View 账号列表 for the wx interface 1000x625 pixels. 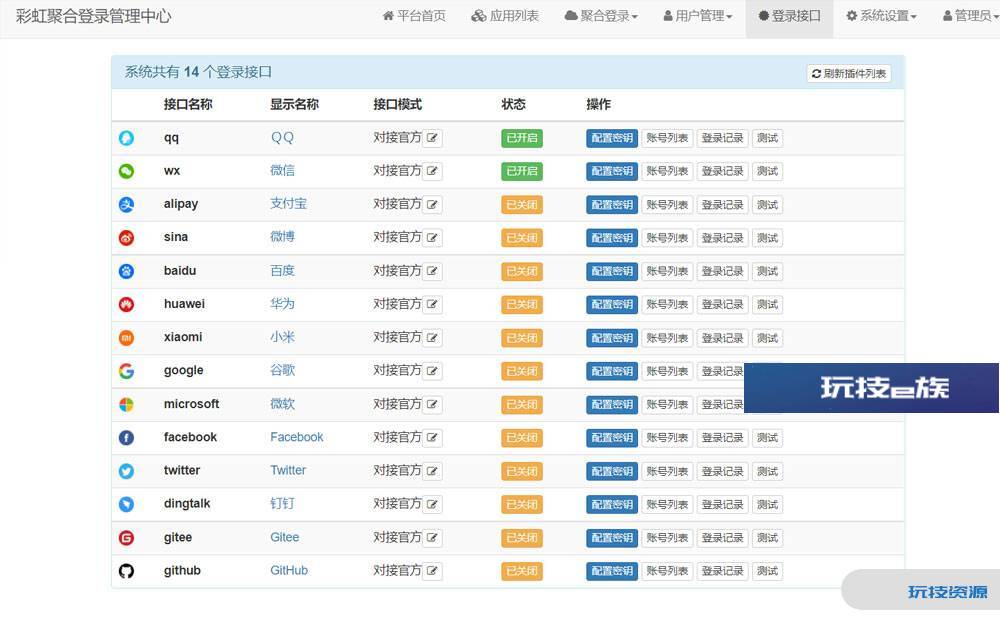[667, 171]
